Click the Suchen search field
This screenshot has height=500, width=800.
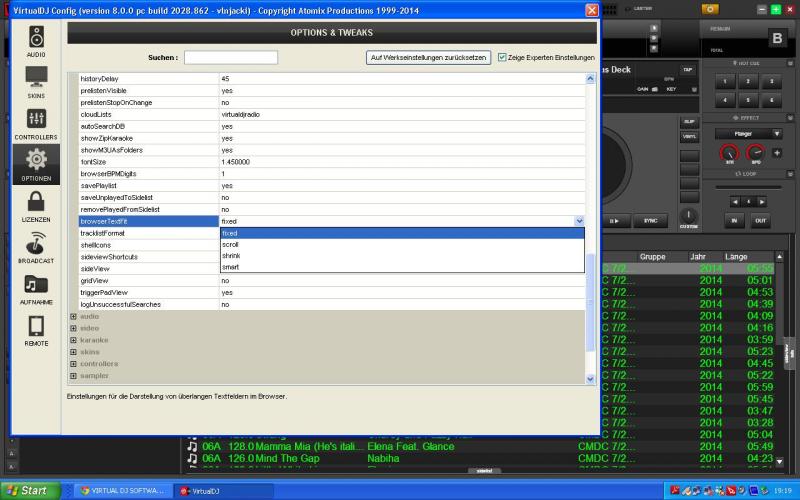coord(231,58)
